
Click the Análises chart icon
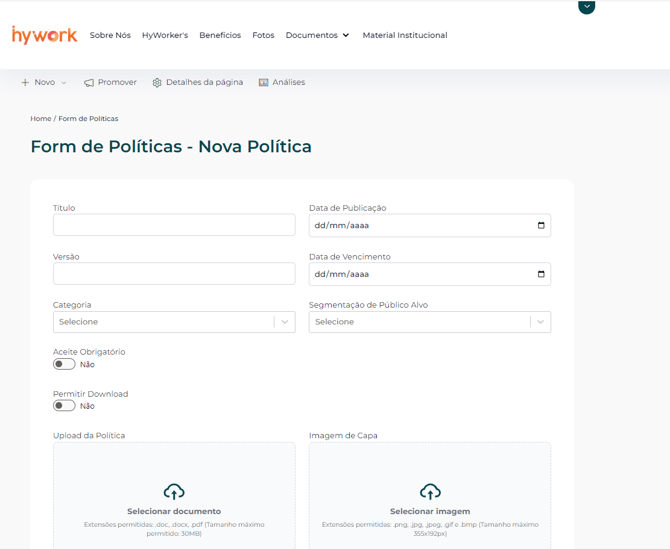pyautogui.click(x=264, y=83)
